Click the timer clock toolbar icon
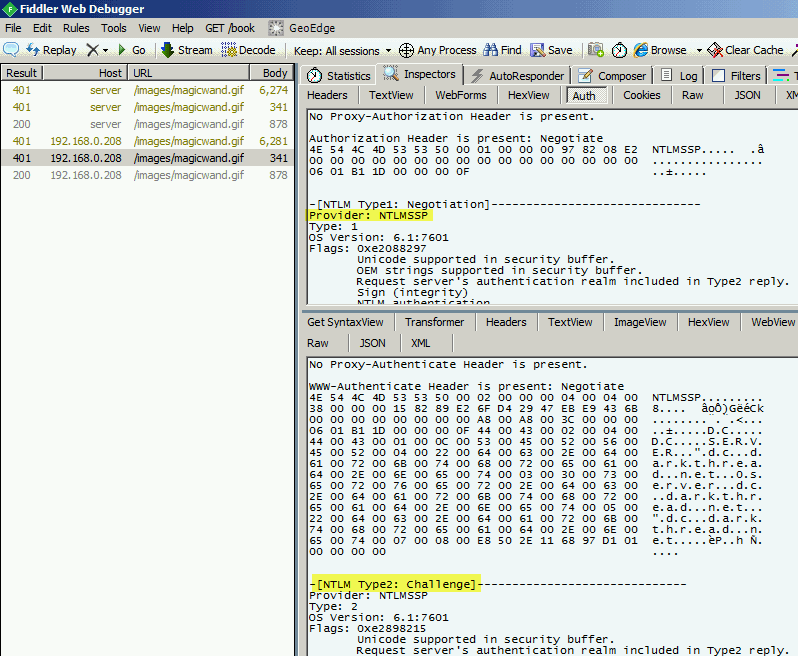The width and height of the screenshot is (798, 656). coord(620,50)
